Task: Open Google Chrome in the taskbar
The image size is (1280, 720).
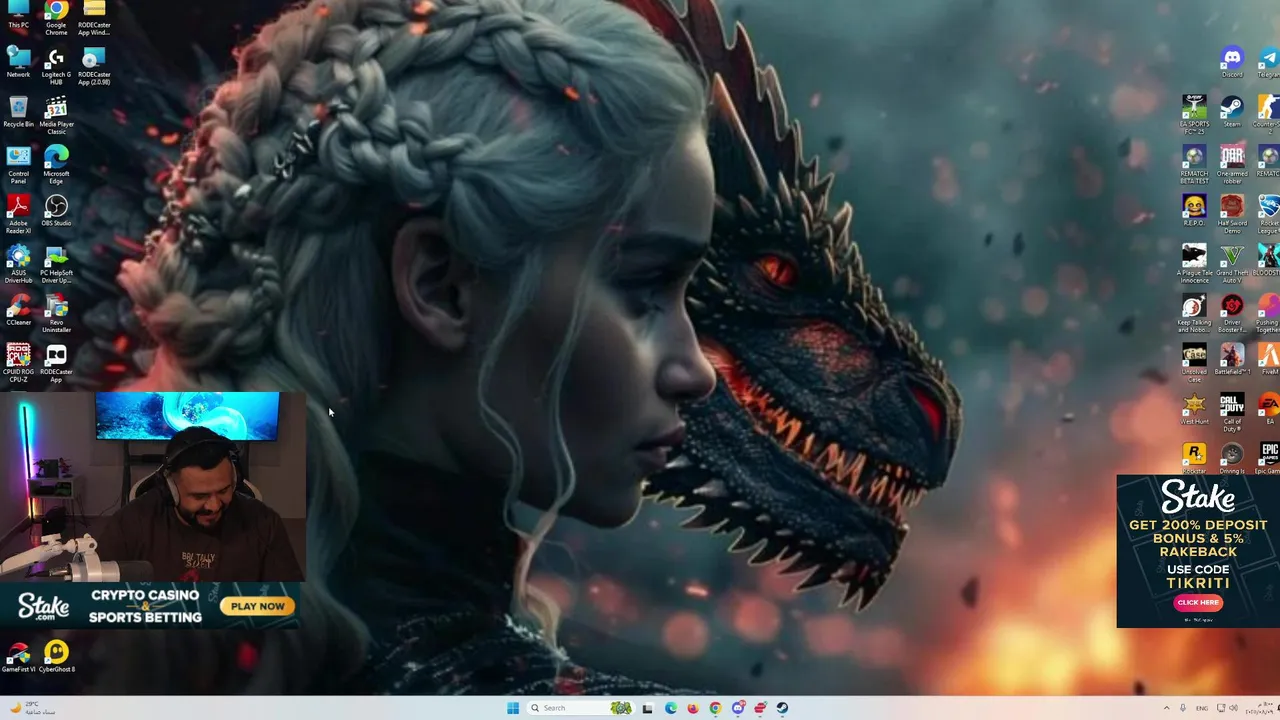Action: point(715,708)
